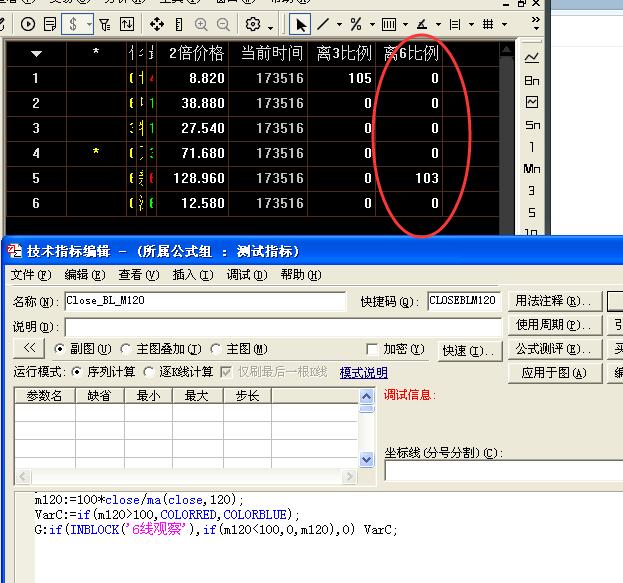The height and width of the screenshot is (583, 623).
Task: Click the 名称 input field
Action: pos(205,301)
